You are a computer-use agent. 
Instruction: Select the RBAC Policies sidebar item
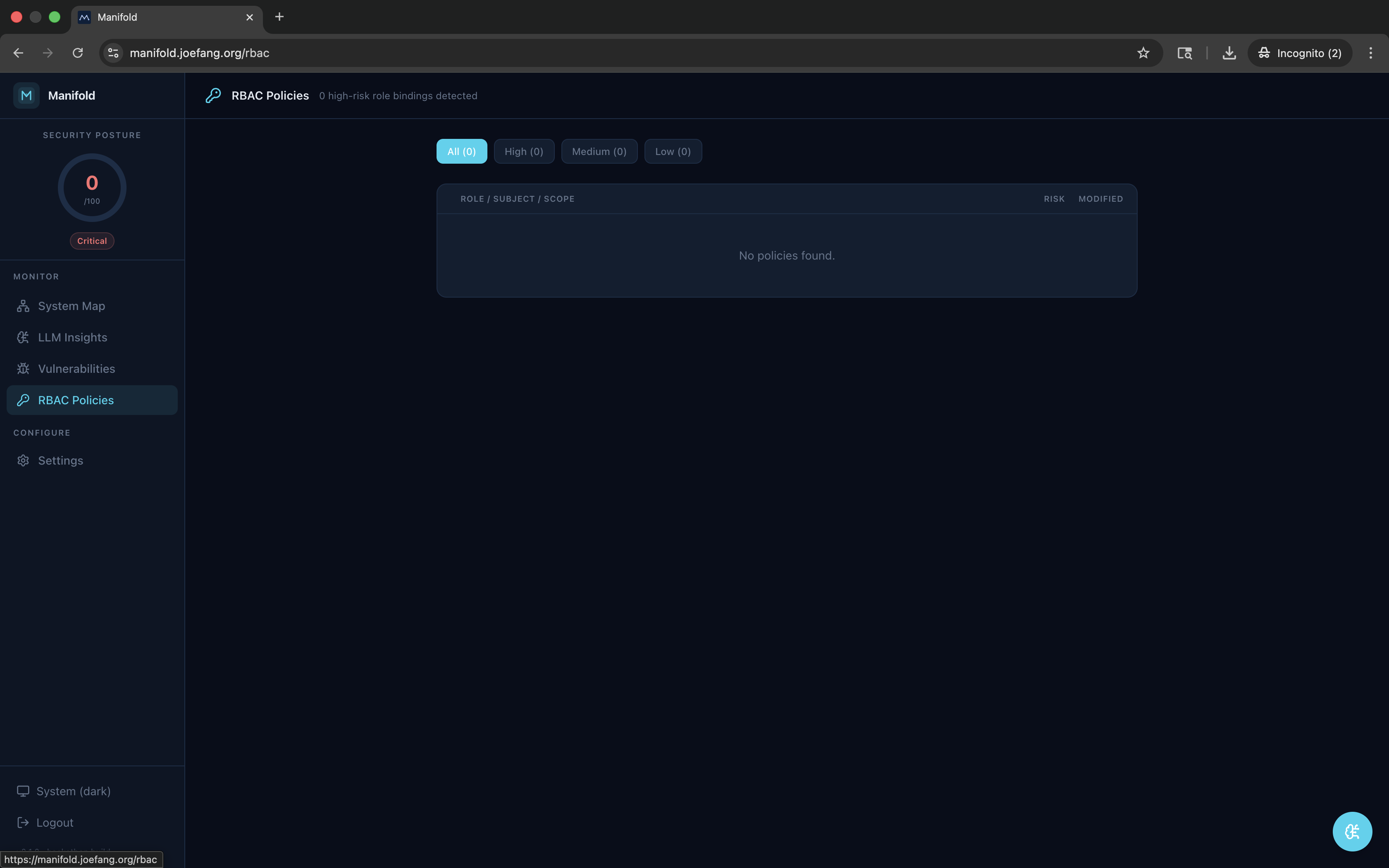[x=76, y=400]
